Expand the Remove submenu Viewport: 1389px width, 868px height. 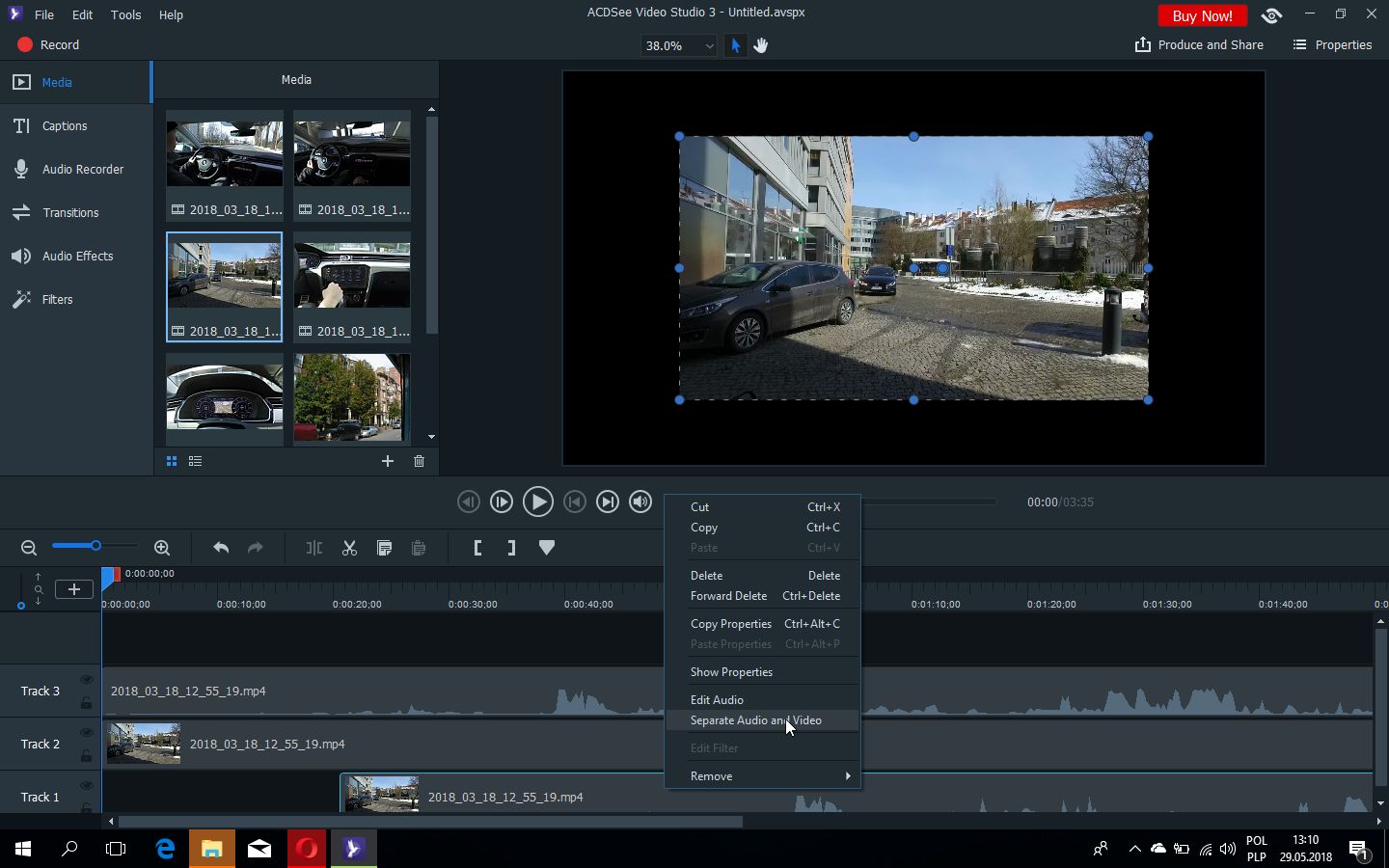tap(762, 776)
